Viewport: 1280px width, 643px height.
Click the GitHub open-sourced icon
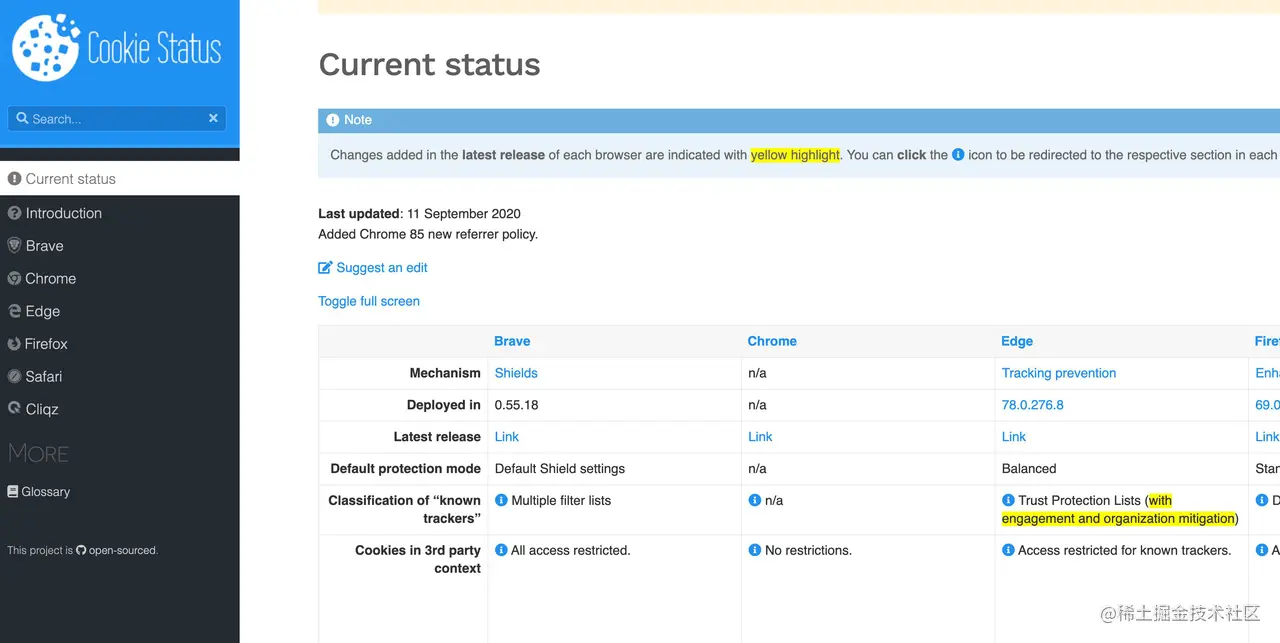tap(82, 550)
